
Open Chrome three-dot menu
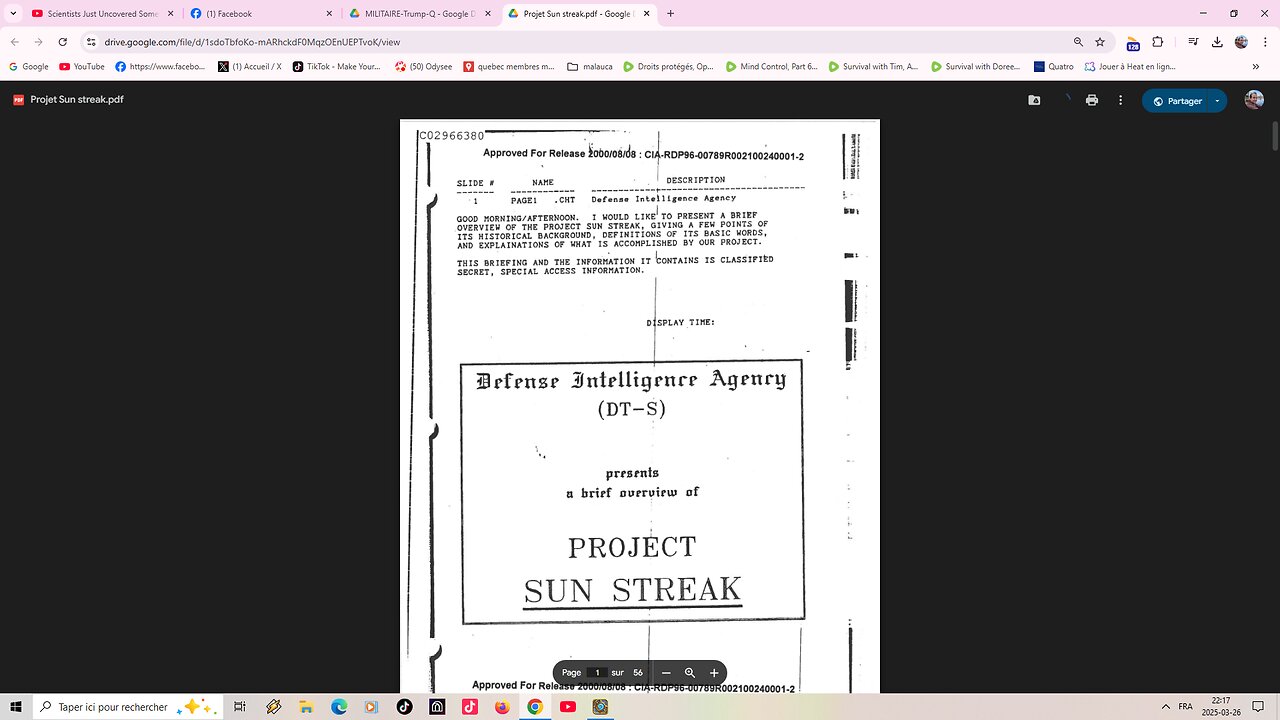point(1265,42)
